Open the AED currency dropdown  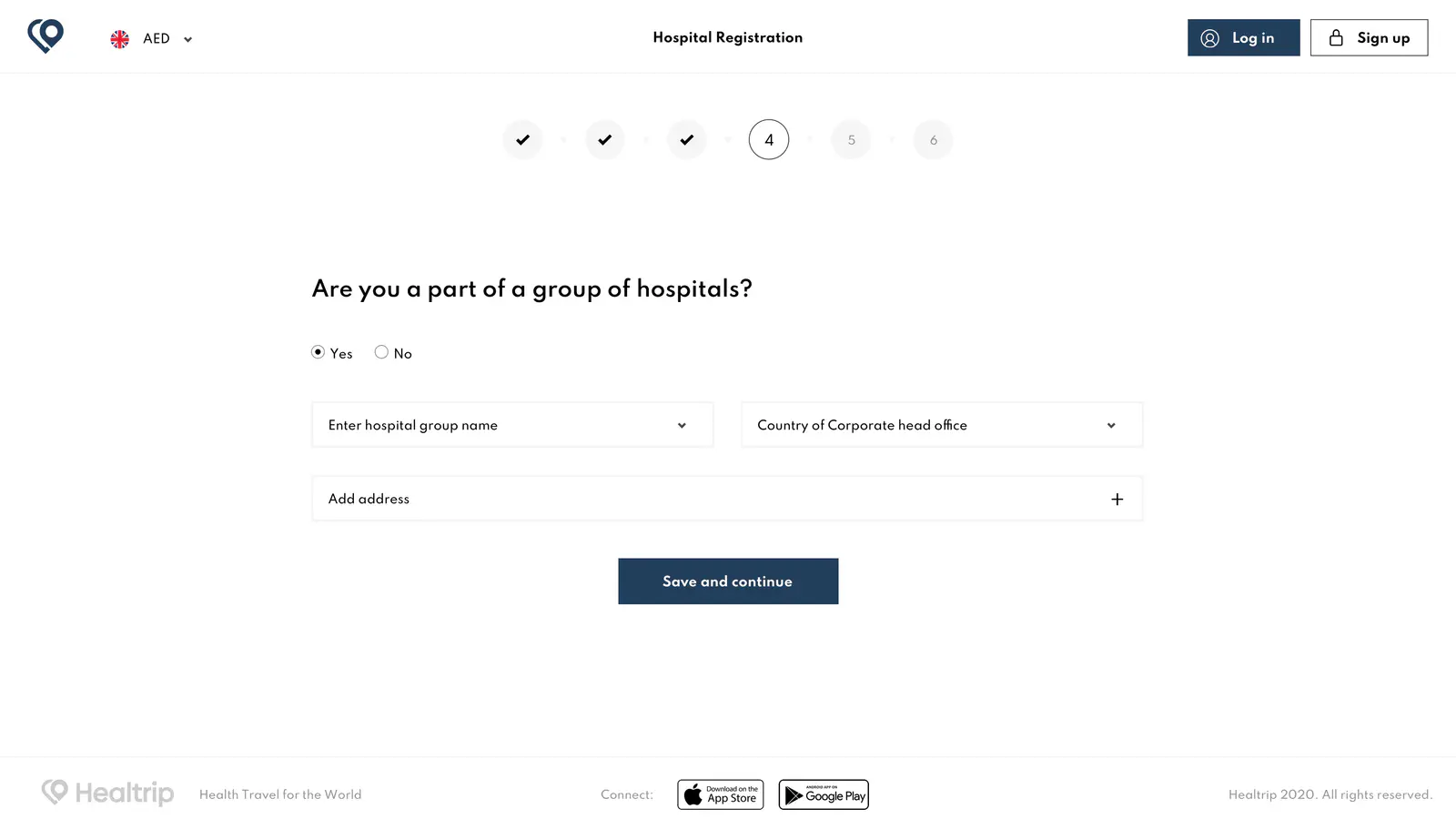[x=167, y=39]
